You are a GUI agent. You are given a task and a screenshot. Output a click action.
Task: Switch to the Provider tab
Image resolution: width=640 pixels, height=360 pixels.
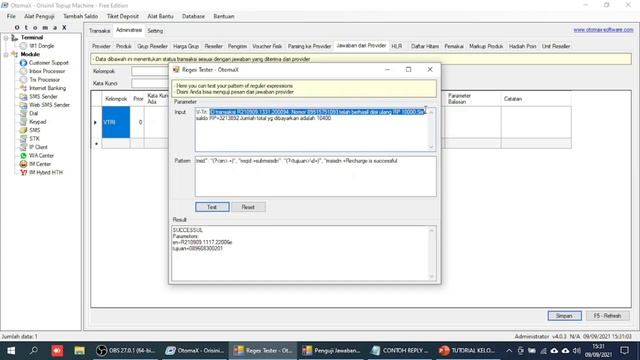(101, 46)
